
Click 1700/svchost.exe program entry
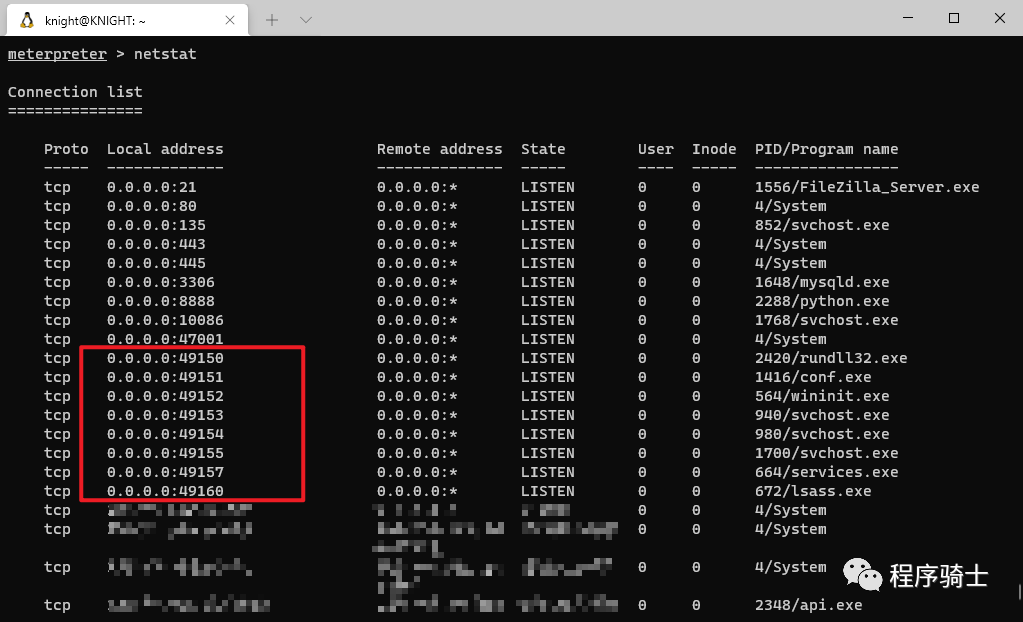(x=827, y=452)
